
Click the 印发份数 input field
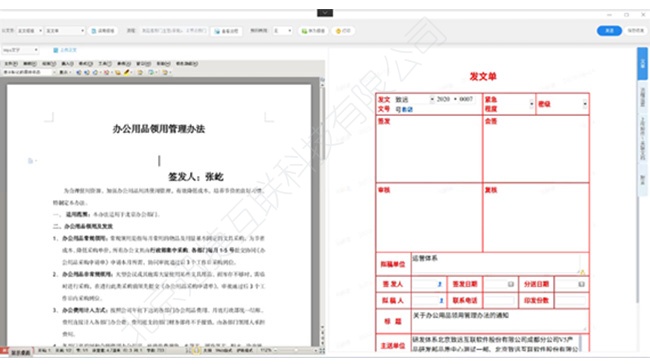point(571,300)
